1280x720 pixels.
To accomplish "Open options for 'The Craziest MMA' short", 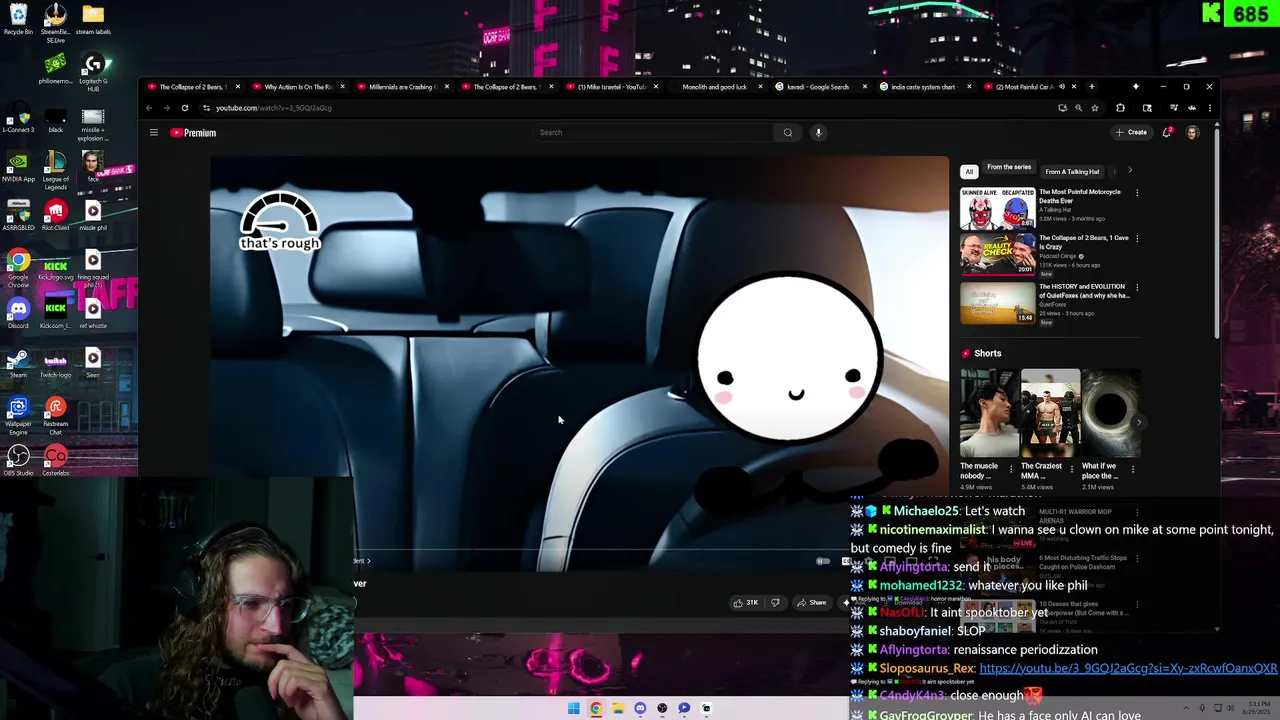I will click(1071, 468).
